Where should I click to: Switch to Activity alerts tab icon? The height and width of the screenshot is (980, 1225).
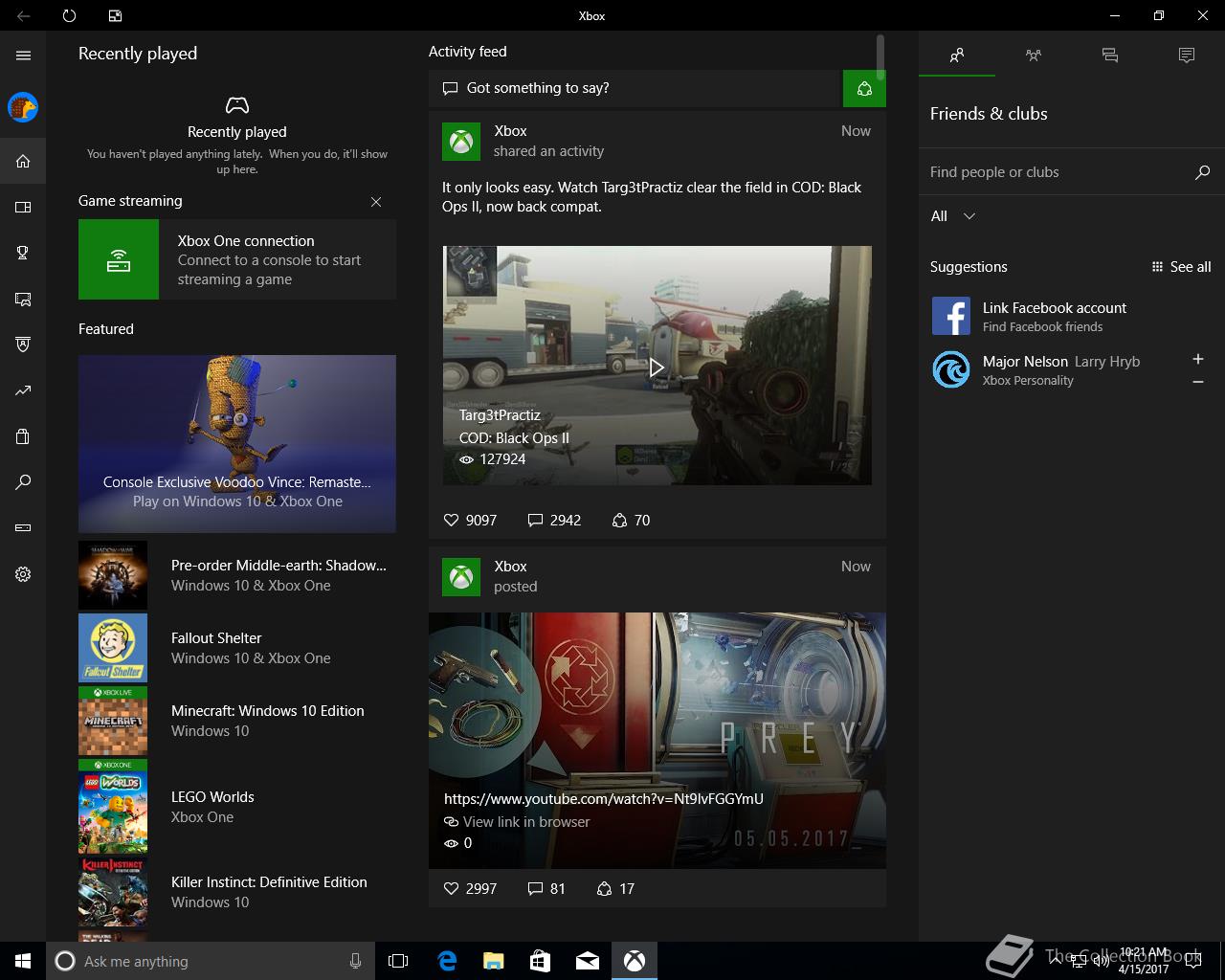pos(1187,56)
